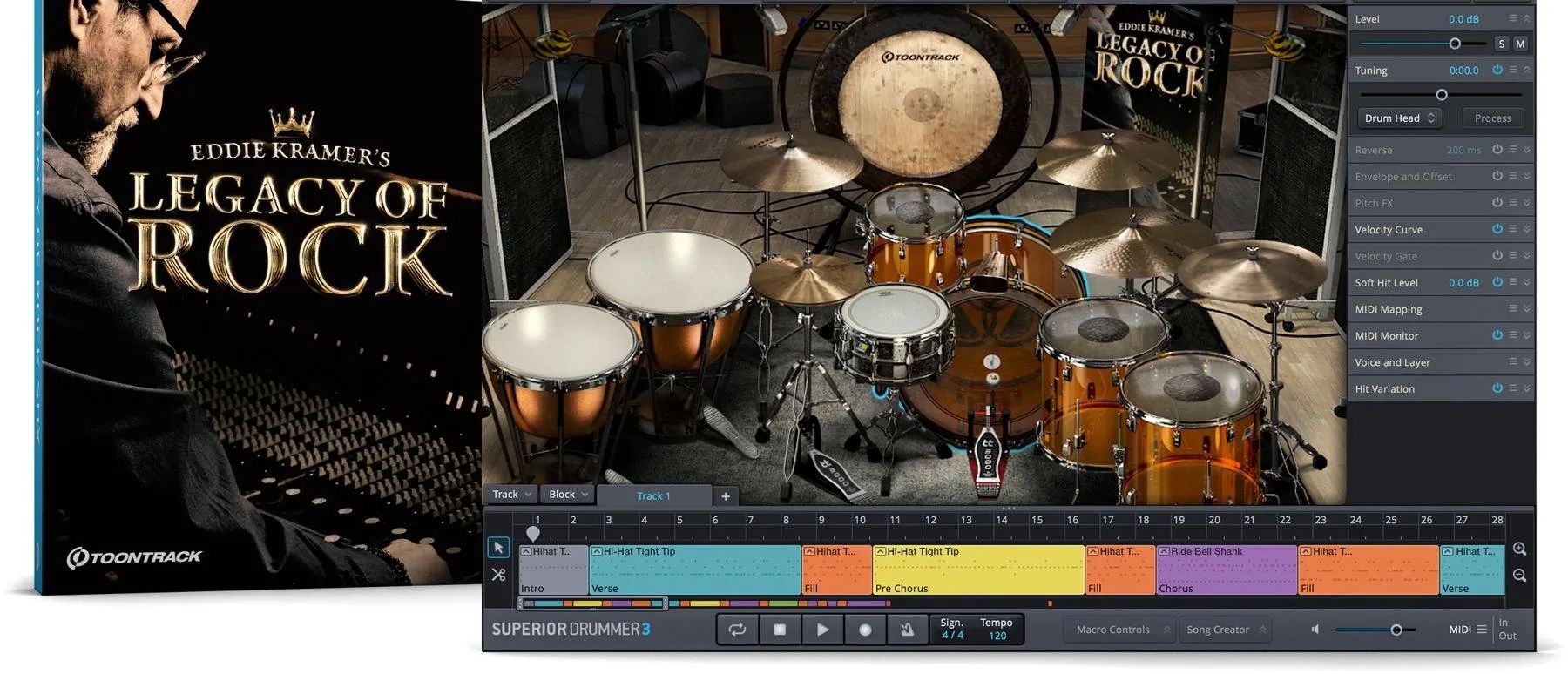Open the Macro Controls panel
The width and height of the screenshot is (1568, 674).
coord(1119,630)
